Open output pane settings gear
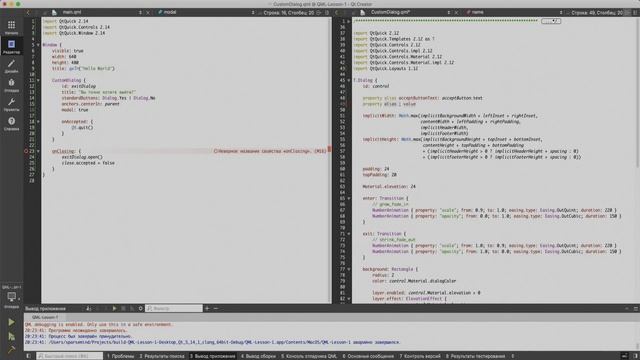The width and height of the screenshot is (640, 360). click(141, 308)
